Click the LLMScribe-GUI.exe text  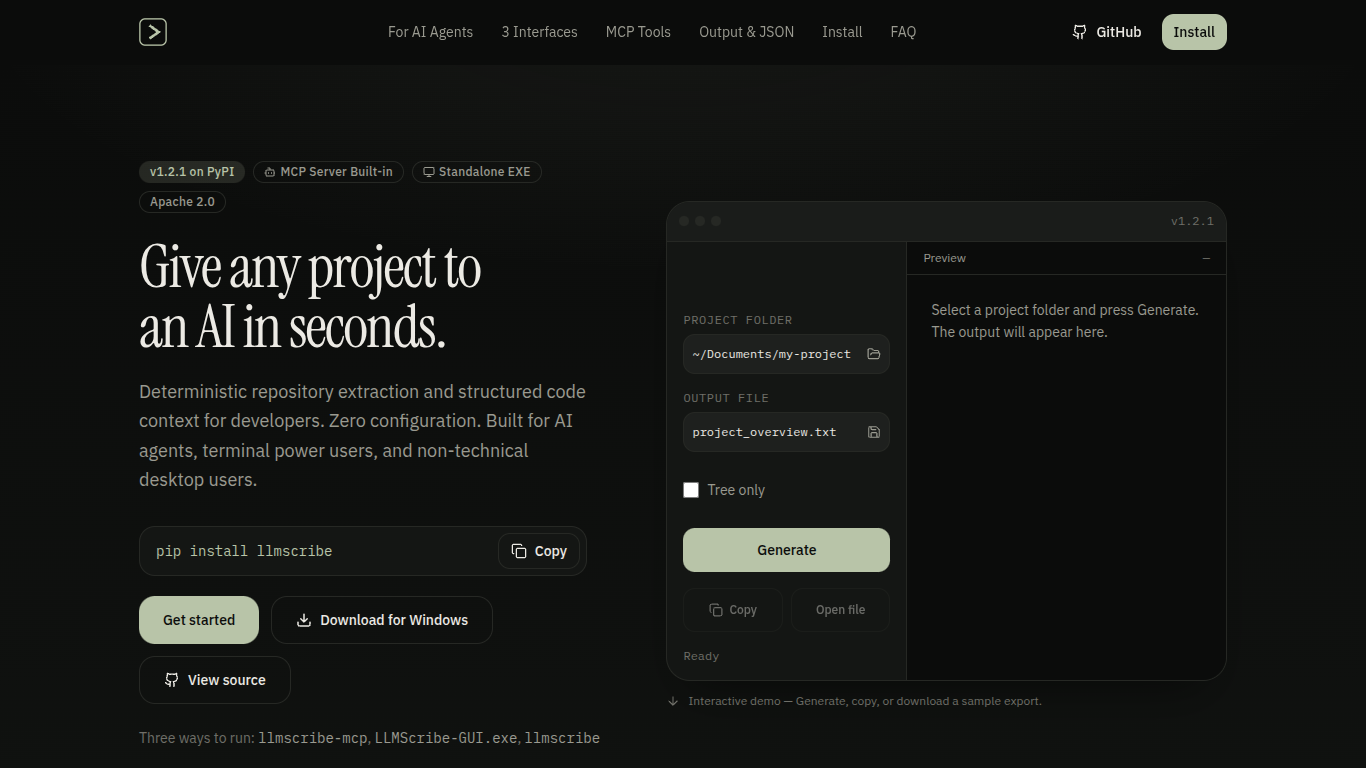pyautogui.click(x=446, y=738)
